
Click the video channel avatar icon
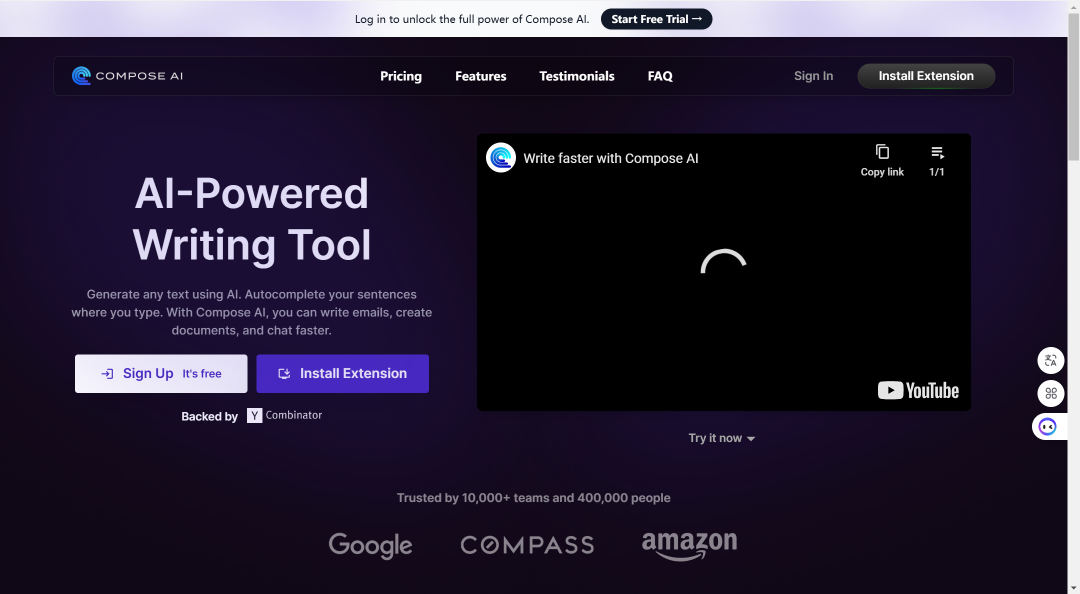click(x=501, y=158)
